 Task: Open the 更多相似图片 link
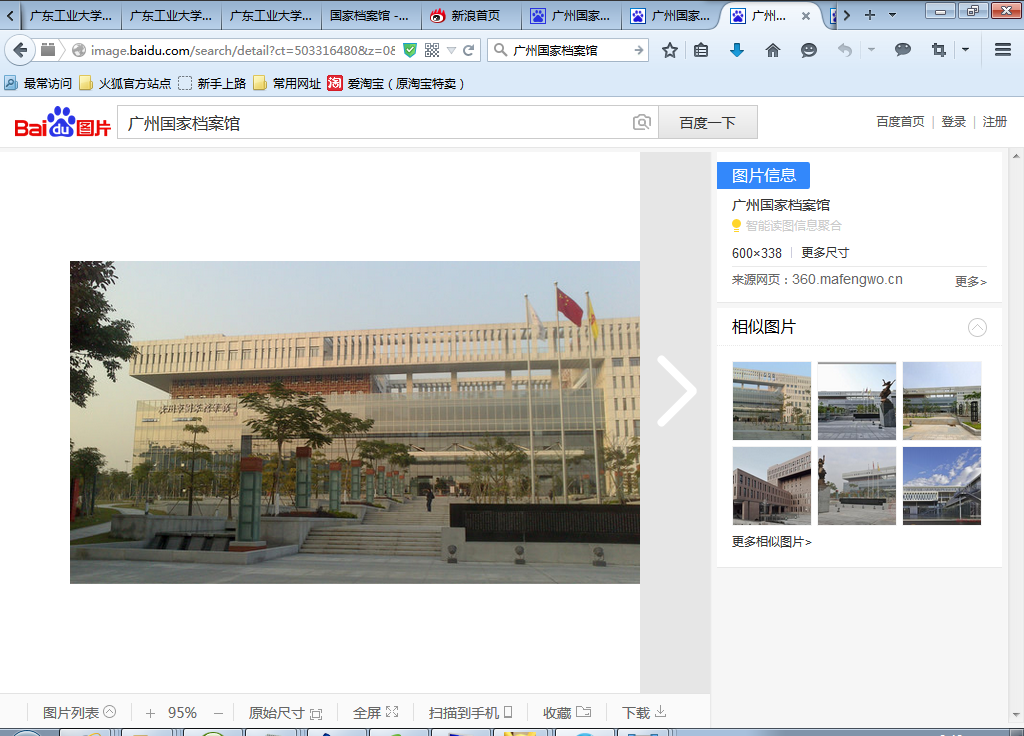772,542
